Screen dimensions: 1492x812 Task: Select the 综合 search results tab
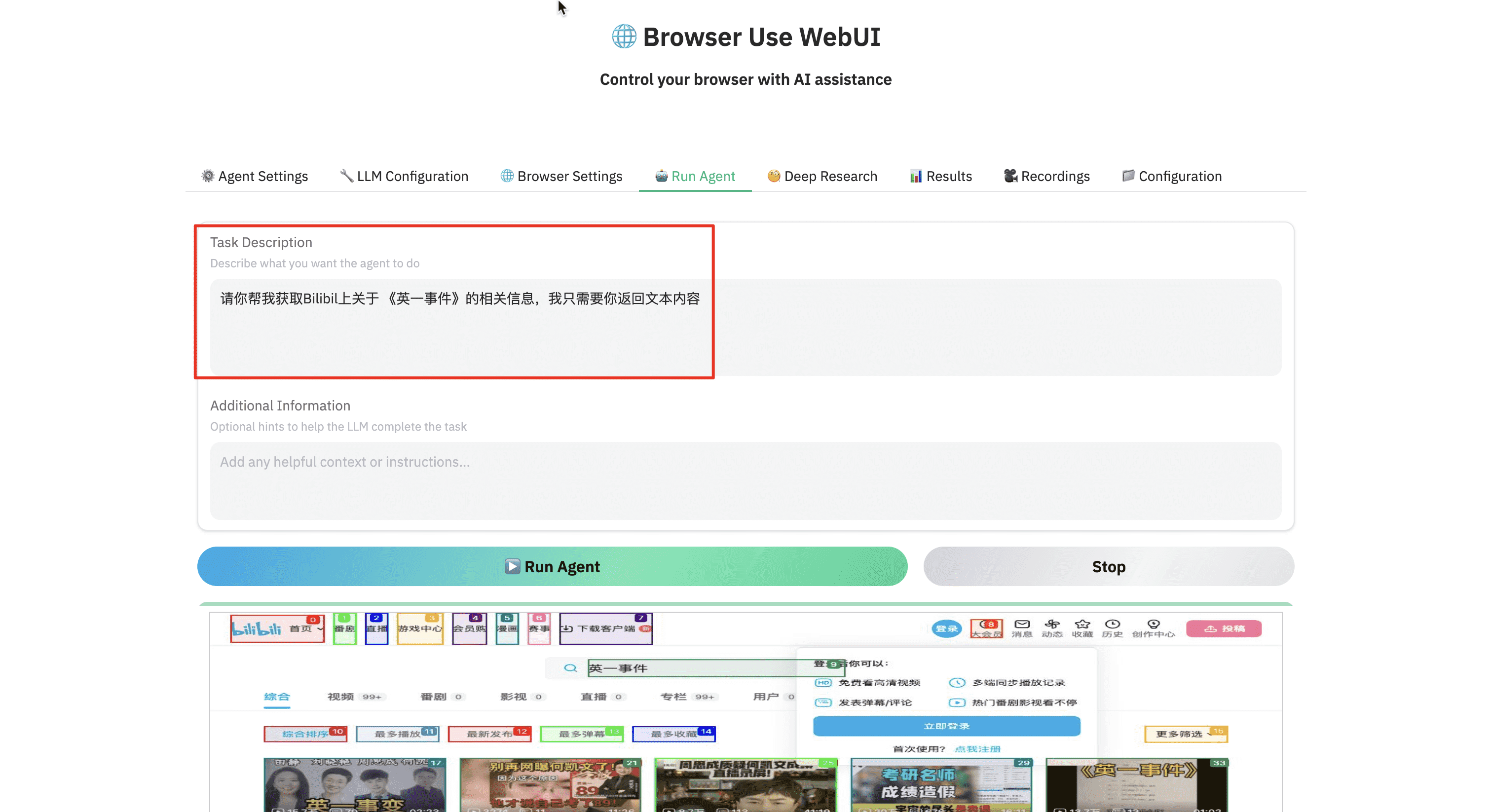[x=277, y=697]
